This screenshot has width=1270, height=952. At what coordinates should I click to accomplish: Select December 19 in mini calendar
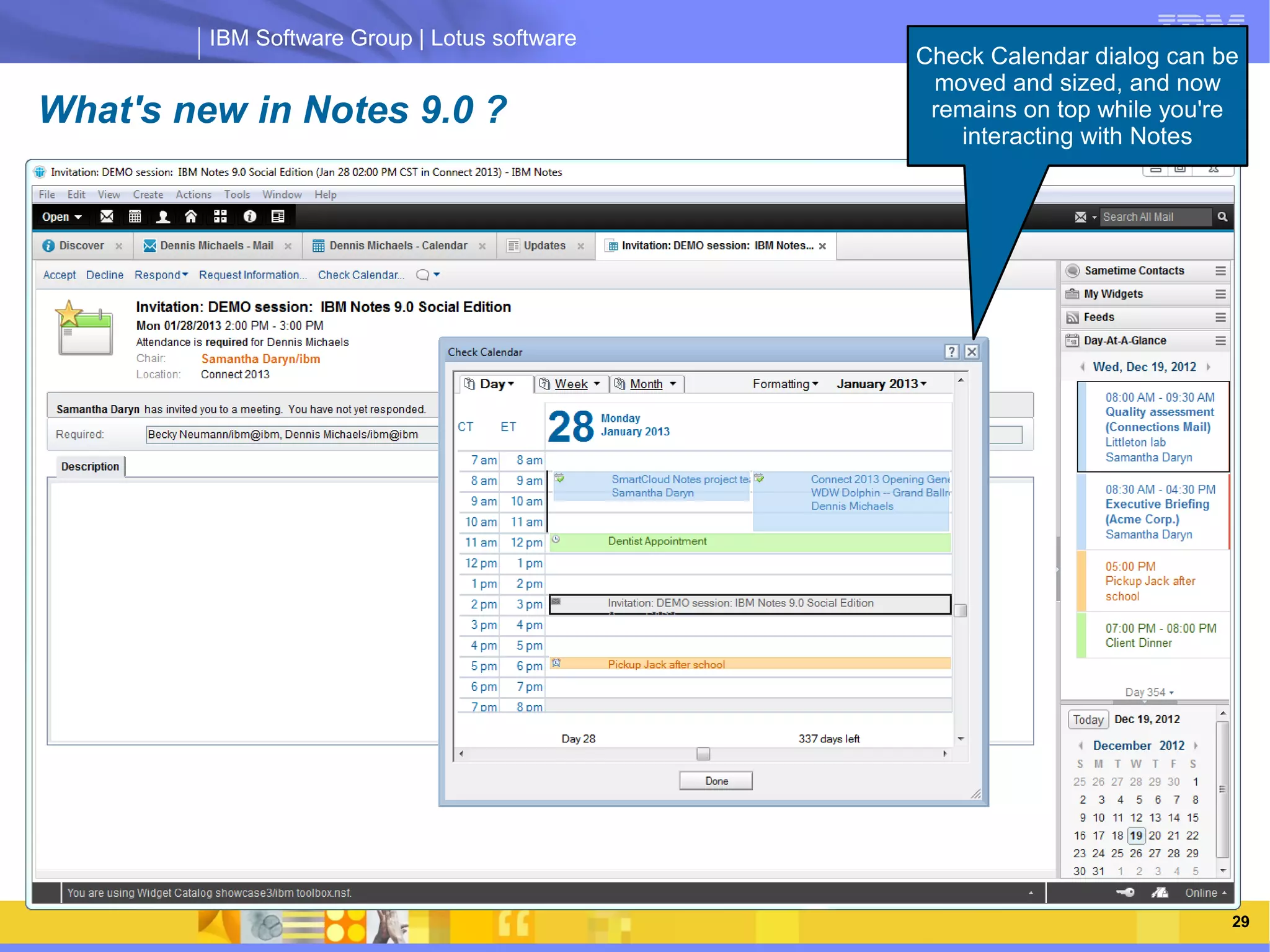pos(1136,835)
